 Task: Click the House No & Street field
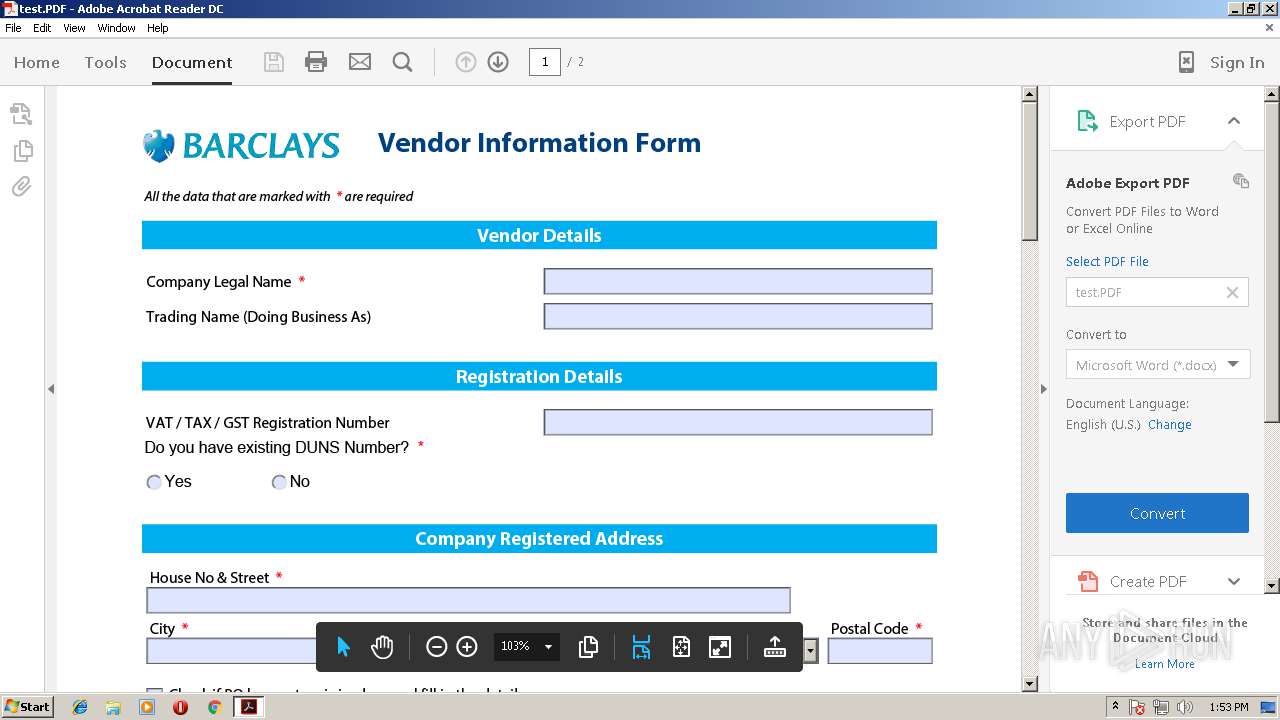coord(468,600)
